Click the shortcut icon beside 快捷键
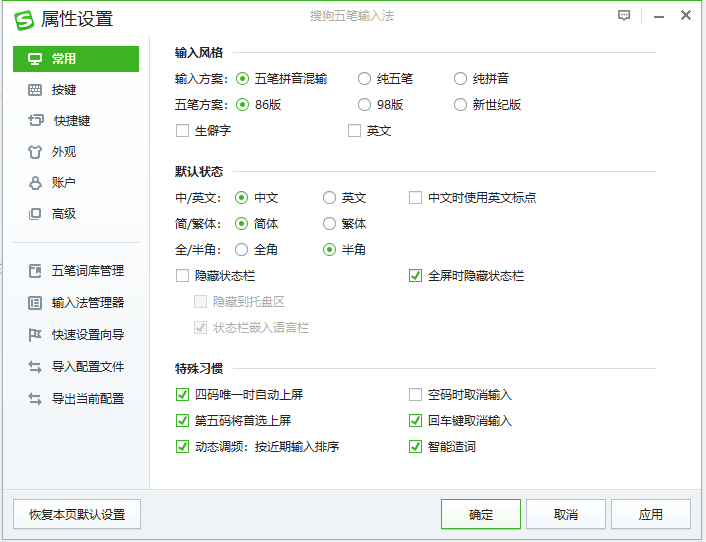The height and width of the screenshot is (542, 706). pyautogui.click(x=36, y=120)
